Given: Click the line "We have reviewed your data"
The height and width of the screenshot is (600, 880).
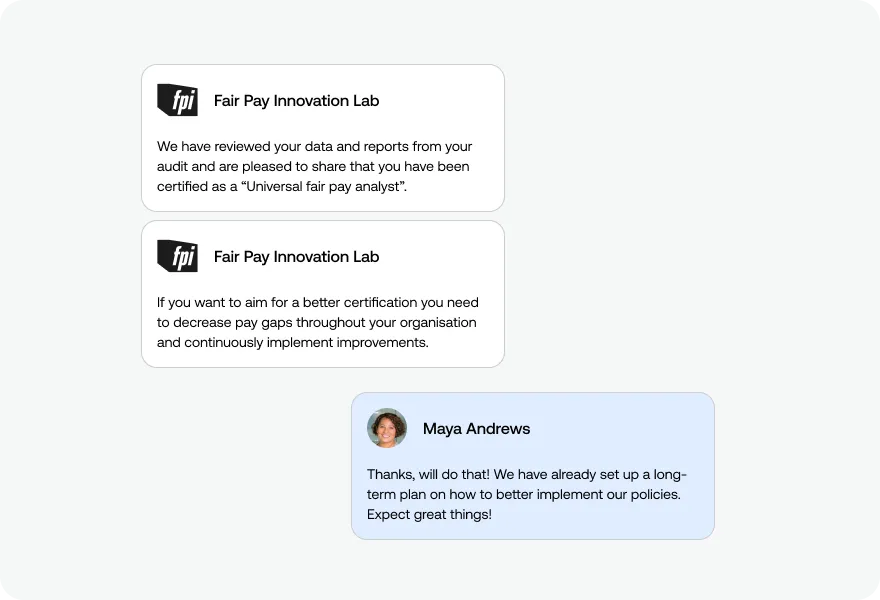Looking at the screenshot, I should tap(314, 146).
